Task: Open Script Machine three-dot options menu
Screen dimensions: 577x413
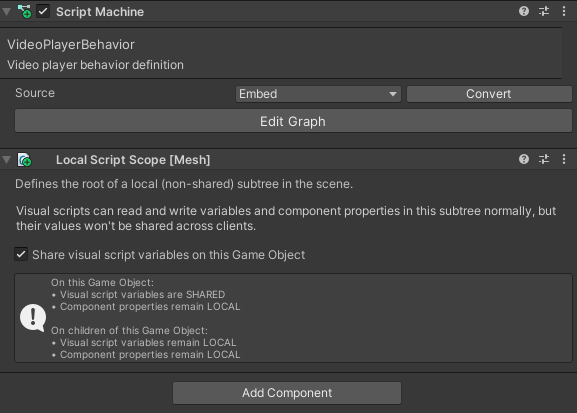Action: coord(564,11)
